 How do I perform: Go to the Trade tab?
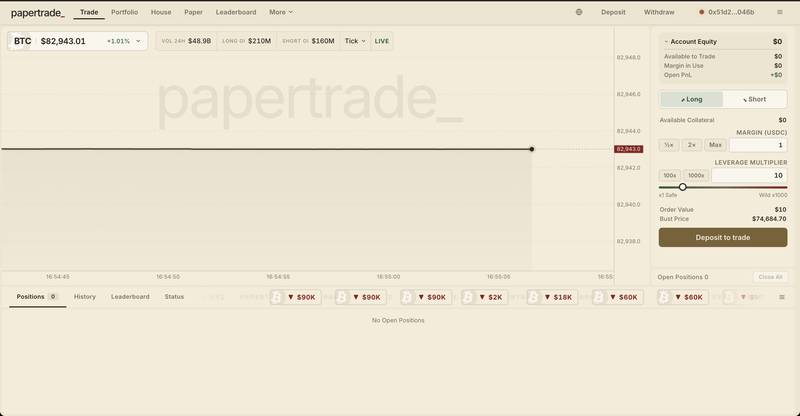89,12
